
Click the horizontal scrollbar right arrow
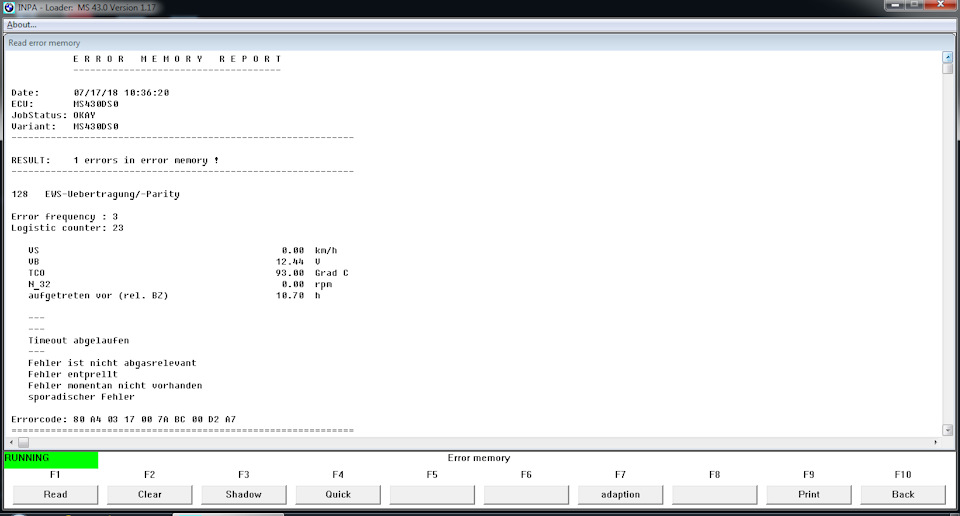click(x=936, y=442)
